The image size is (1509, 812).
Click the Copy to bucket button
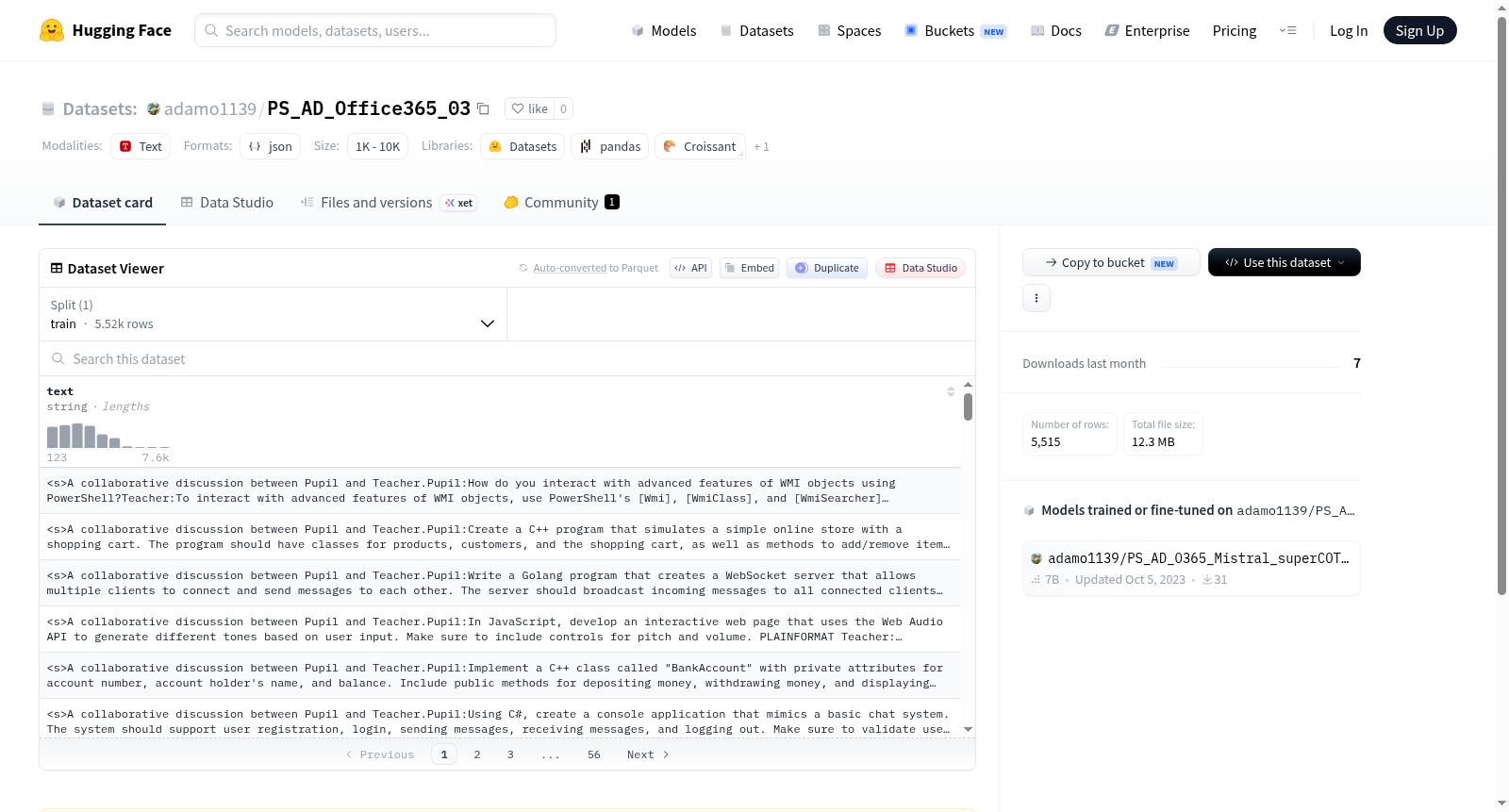(1111, 262)
